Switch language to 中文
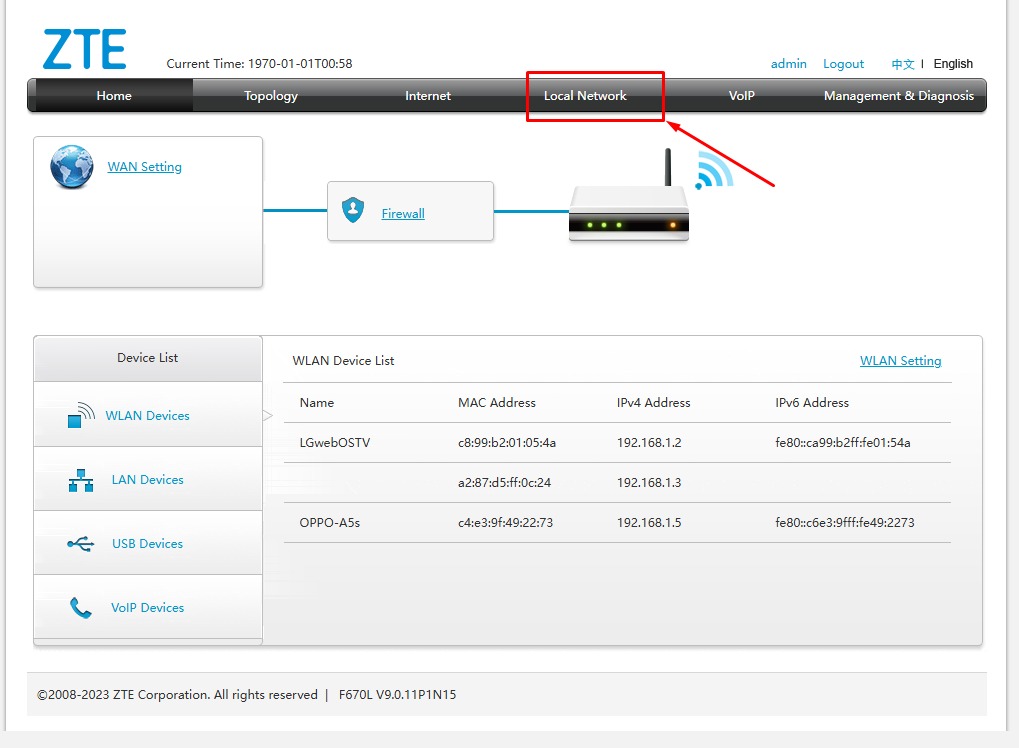1019x748 pixels. click(903, 64)
